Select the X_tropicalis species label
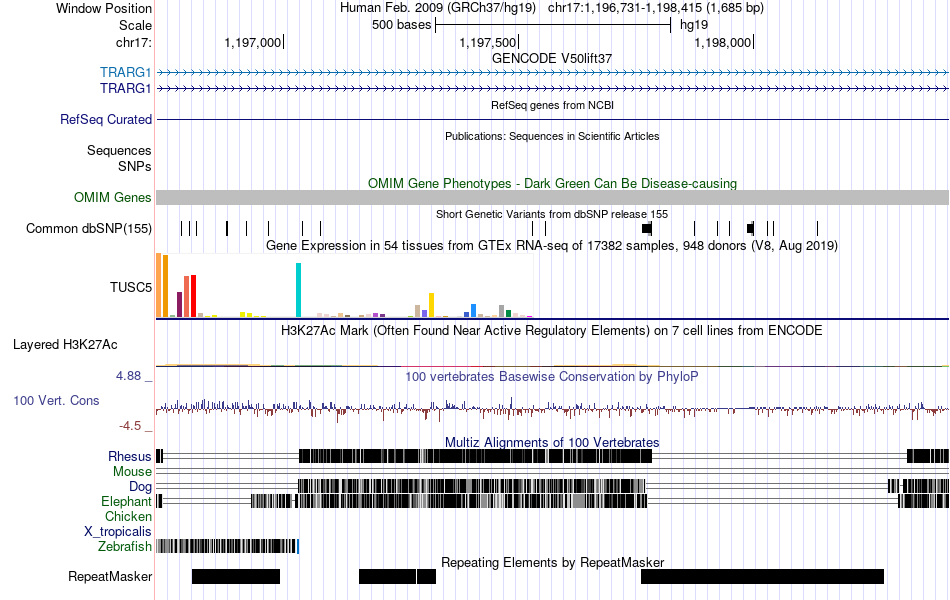 [118, 532]
